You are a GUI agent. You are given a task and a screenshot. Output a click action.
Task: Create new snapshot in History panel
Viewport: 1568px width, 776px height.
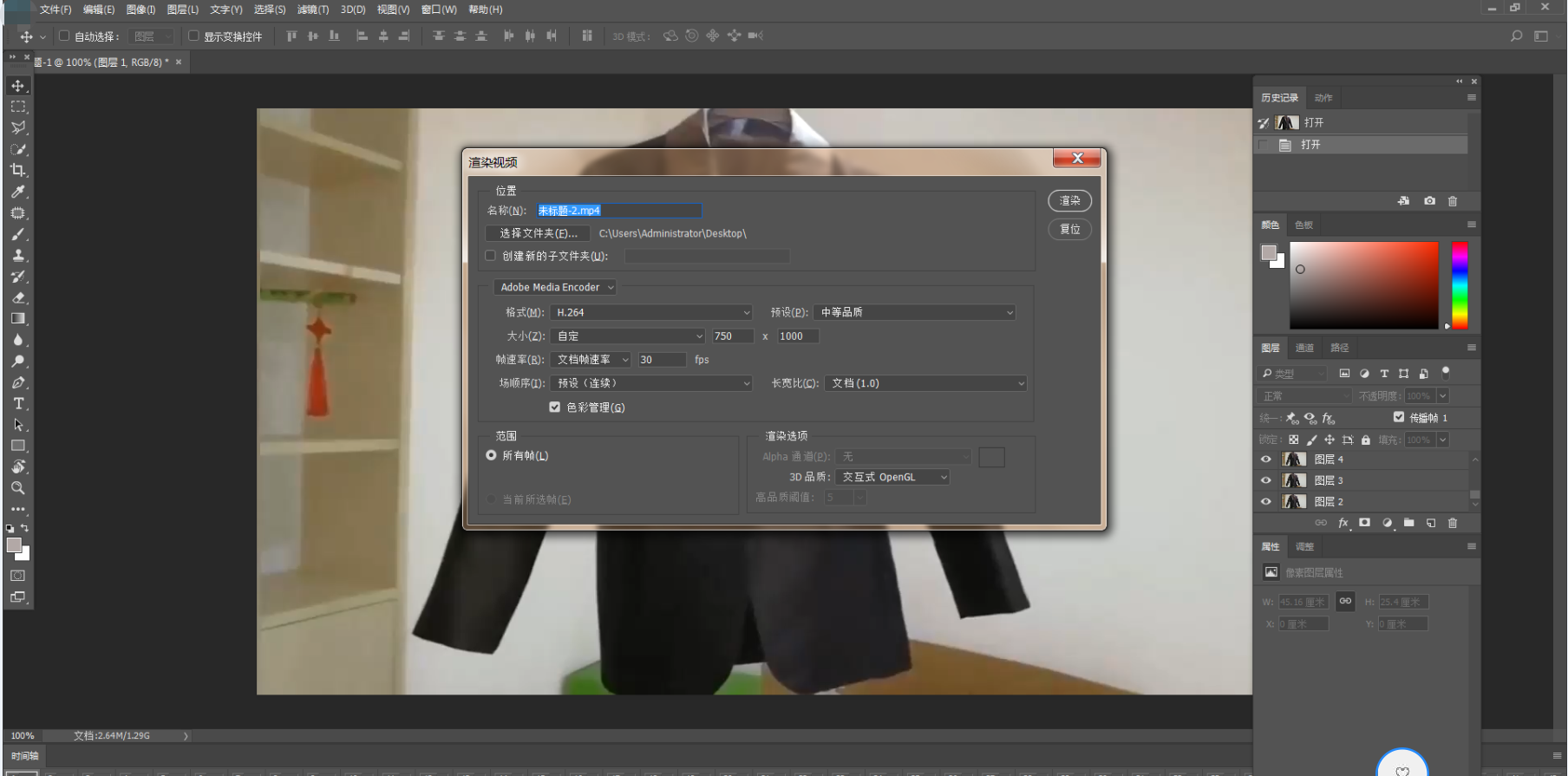(1429, 200)
